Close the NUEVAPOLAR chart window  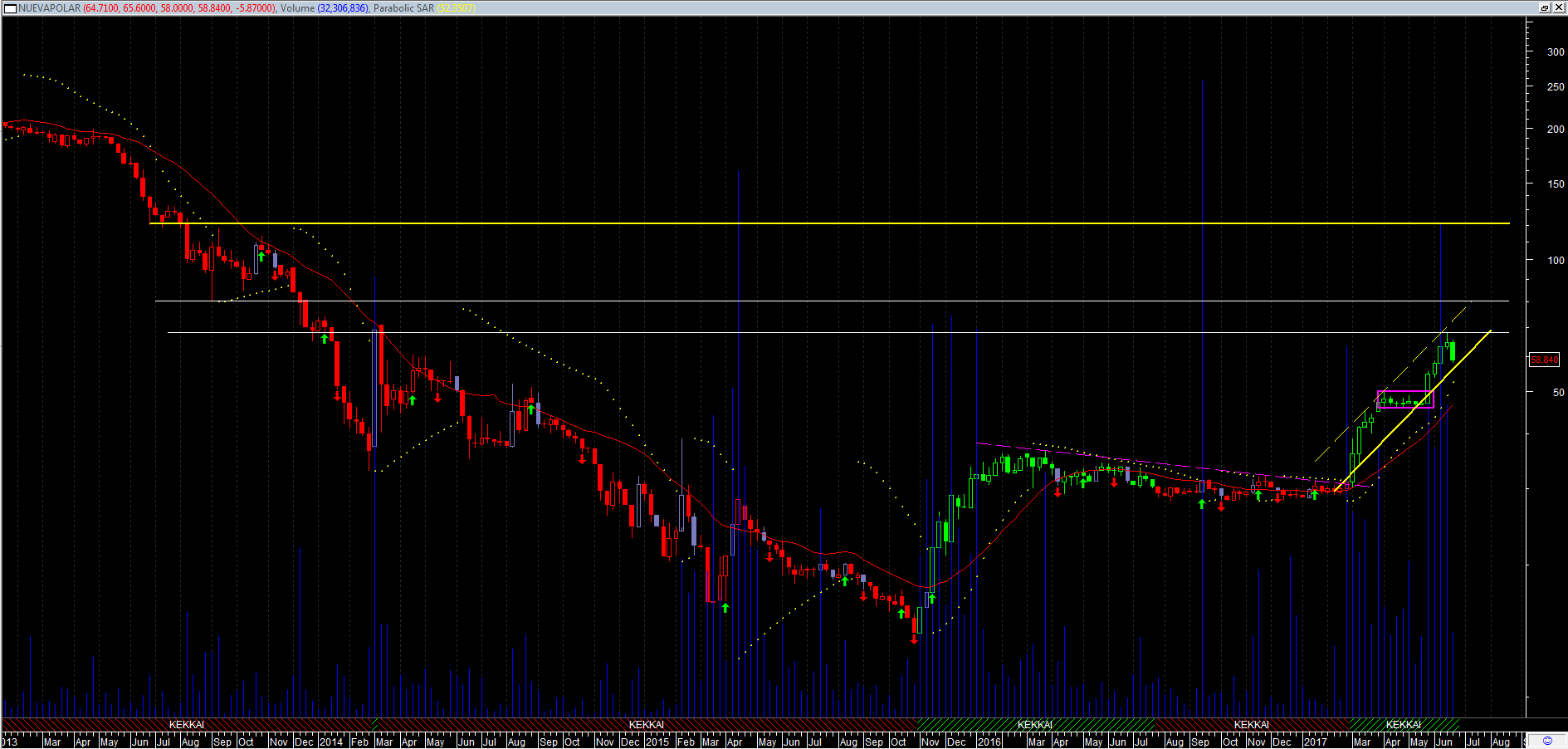point(1558,7)
